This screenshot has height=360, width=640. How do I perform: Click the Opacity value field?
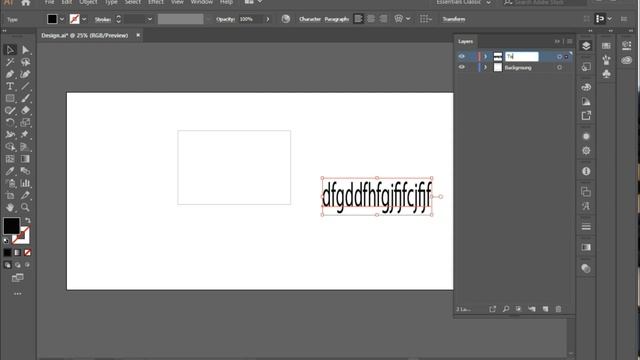(x=251, y=19)
